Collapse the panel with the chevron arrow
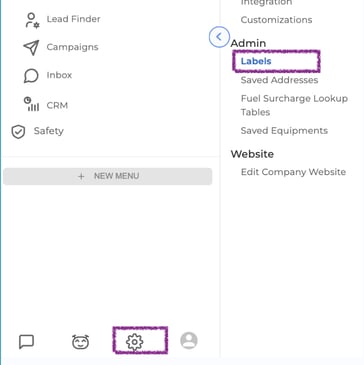 [219, 37]
